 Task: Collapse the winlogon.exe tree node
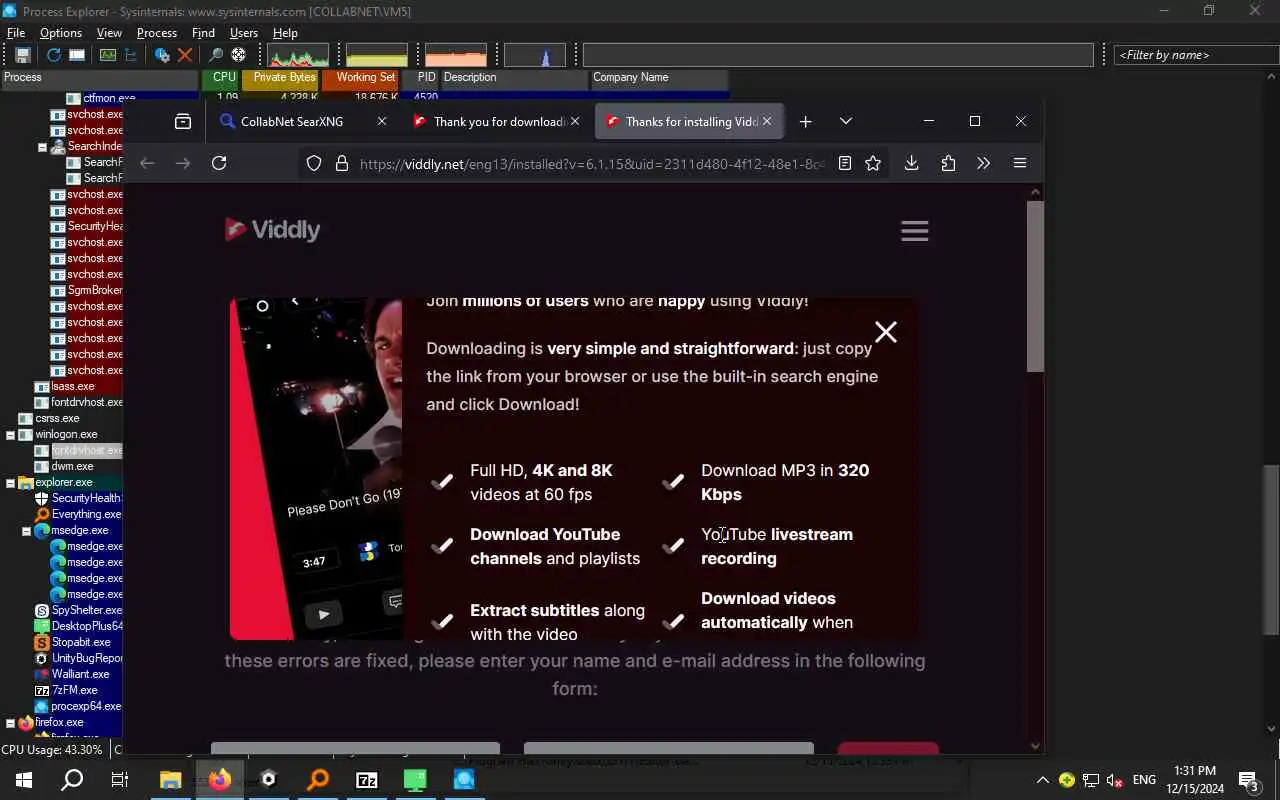11,434
